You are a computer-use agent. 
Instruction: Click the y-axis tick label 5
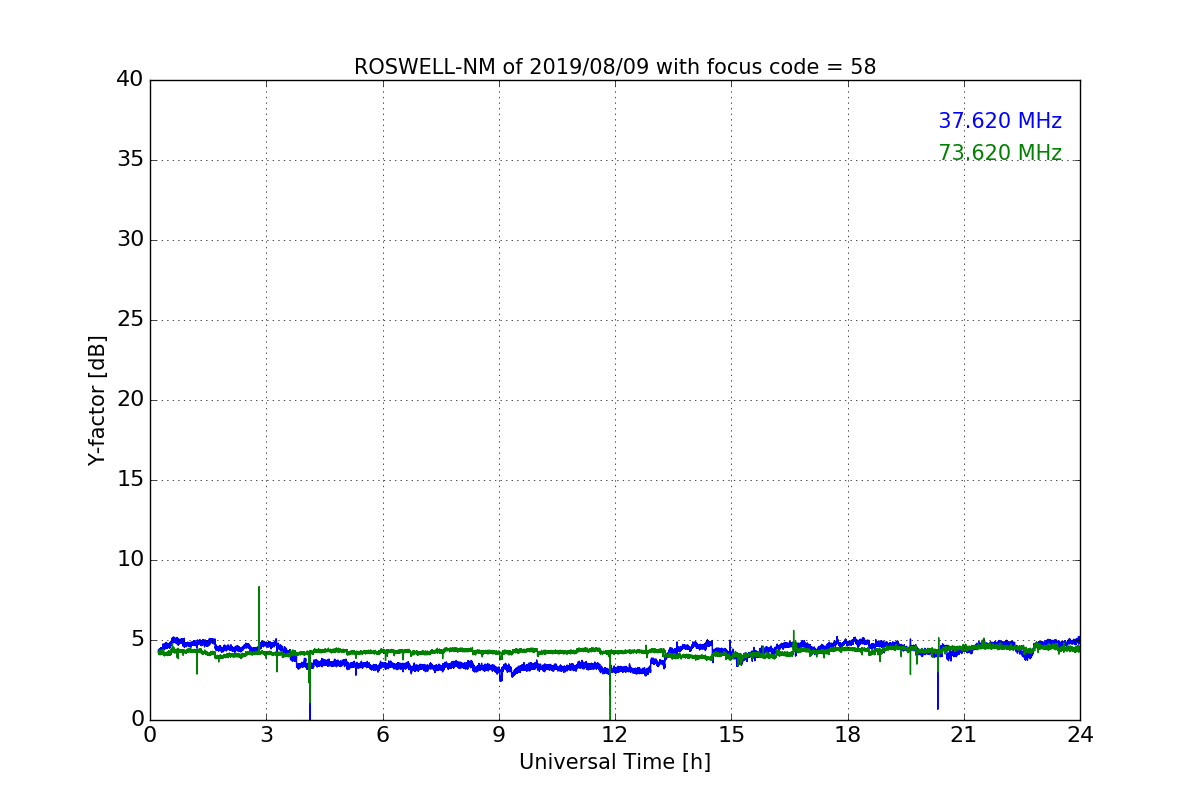pos(137,640)
